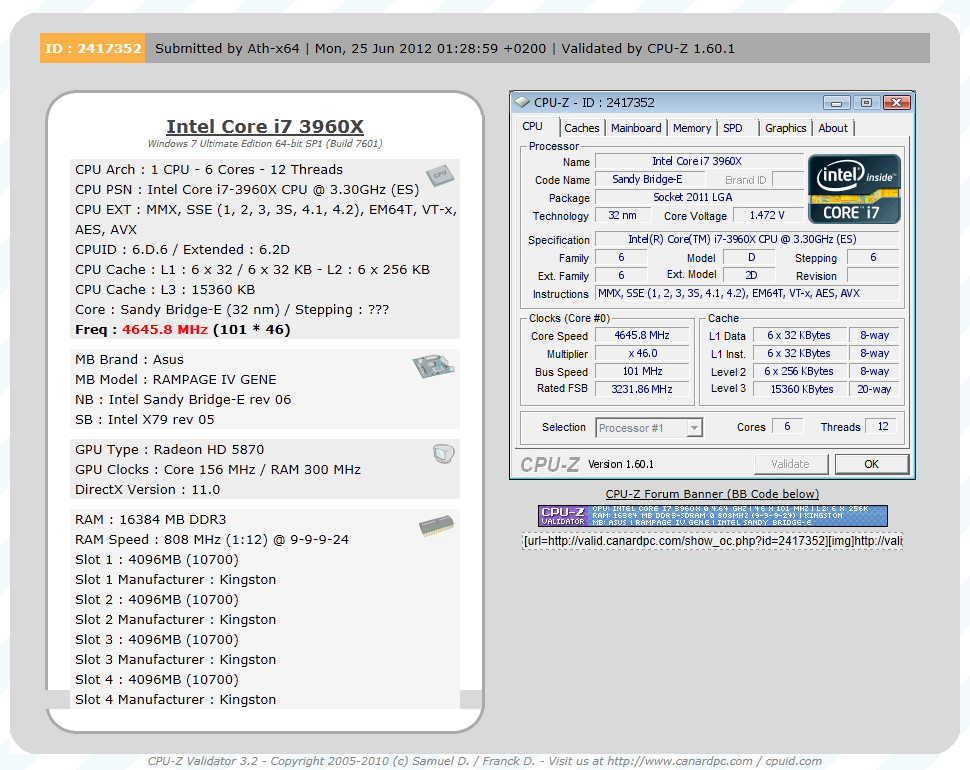Click the Code Name value 'Sandy Bridge-E'
The image size is (970, 770).
tap(648, 179)
